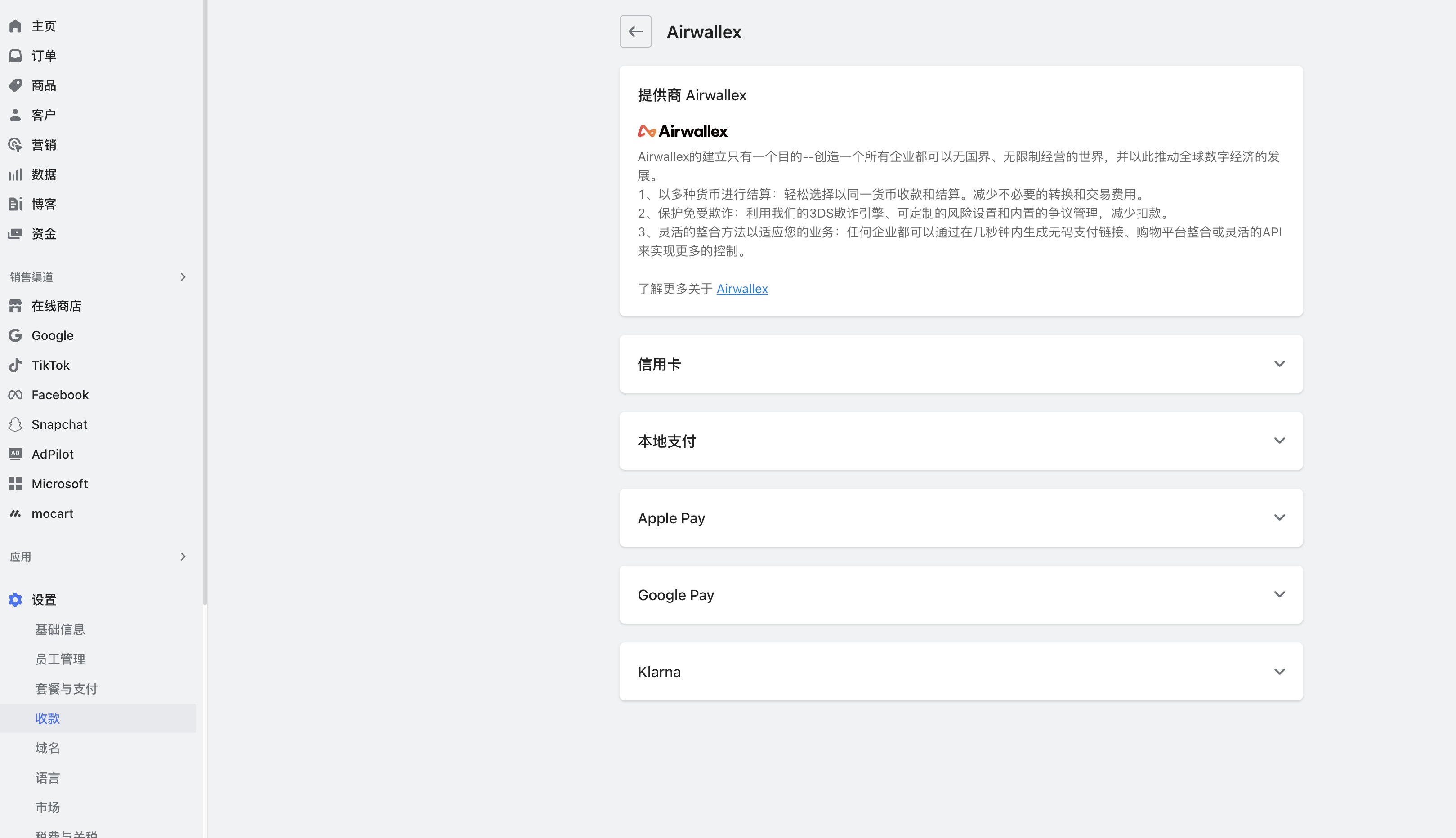The image size is (1456, 838).
Task: Click the back arrow button beside Airwallex
Action: coord(635,31)
